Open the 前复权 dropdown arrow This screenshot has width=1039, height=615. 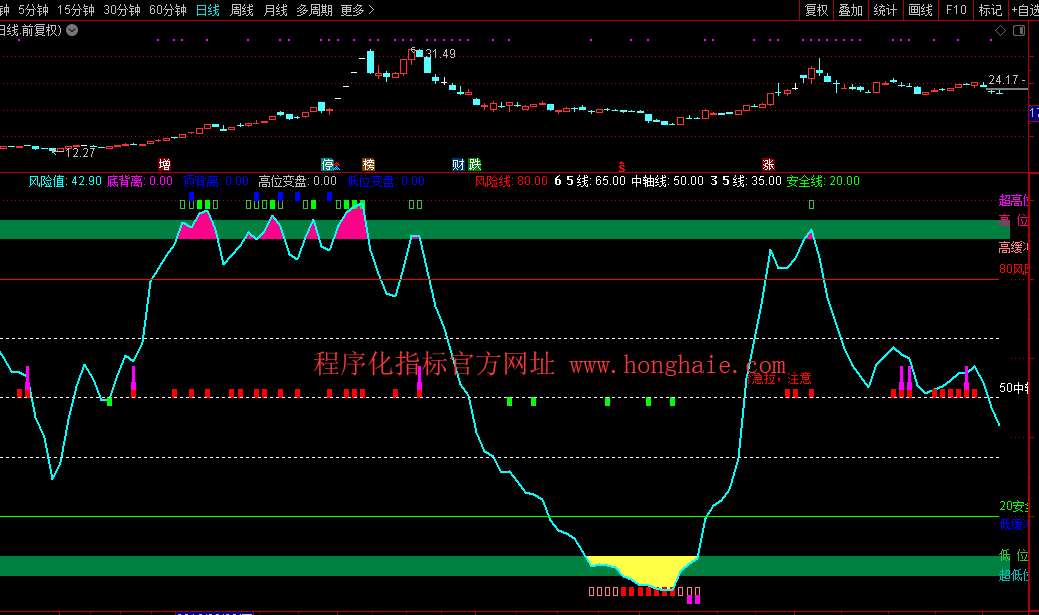(72, 30)
